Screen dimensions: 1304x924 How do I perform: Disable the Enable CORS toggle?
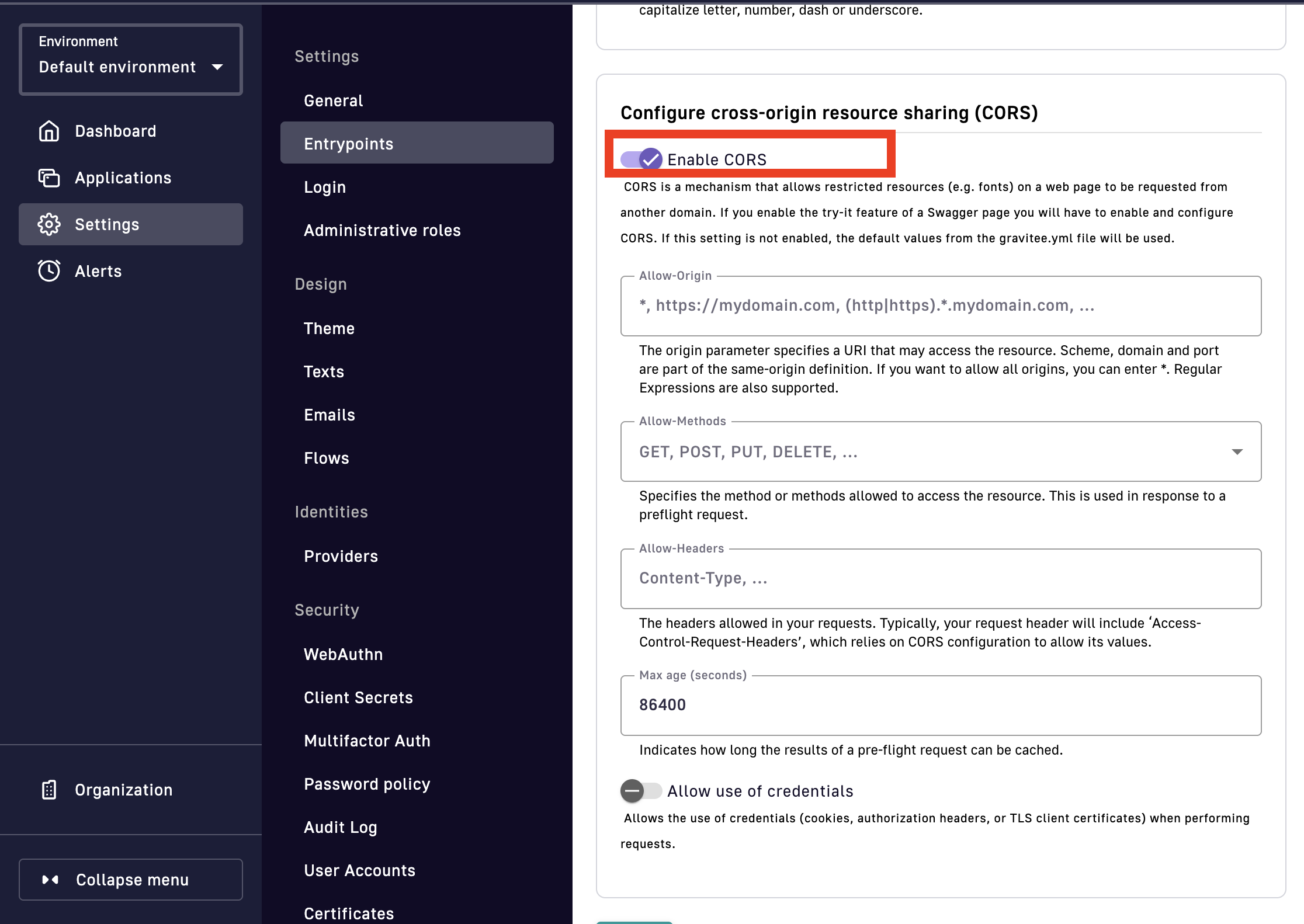coord(641,159)
